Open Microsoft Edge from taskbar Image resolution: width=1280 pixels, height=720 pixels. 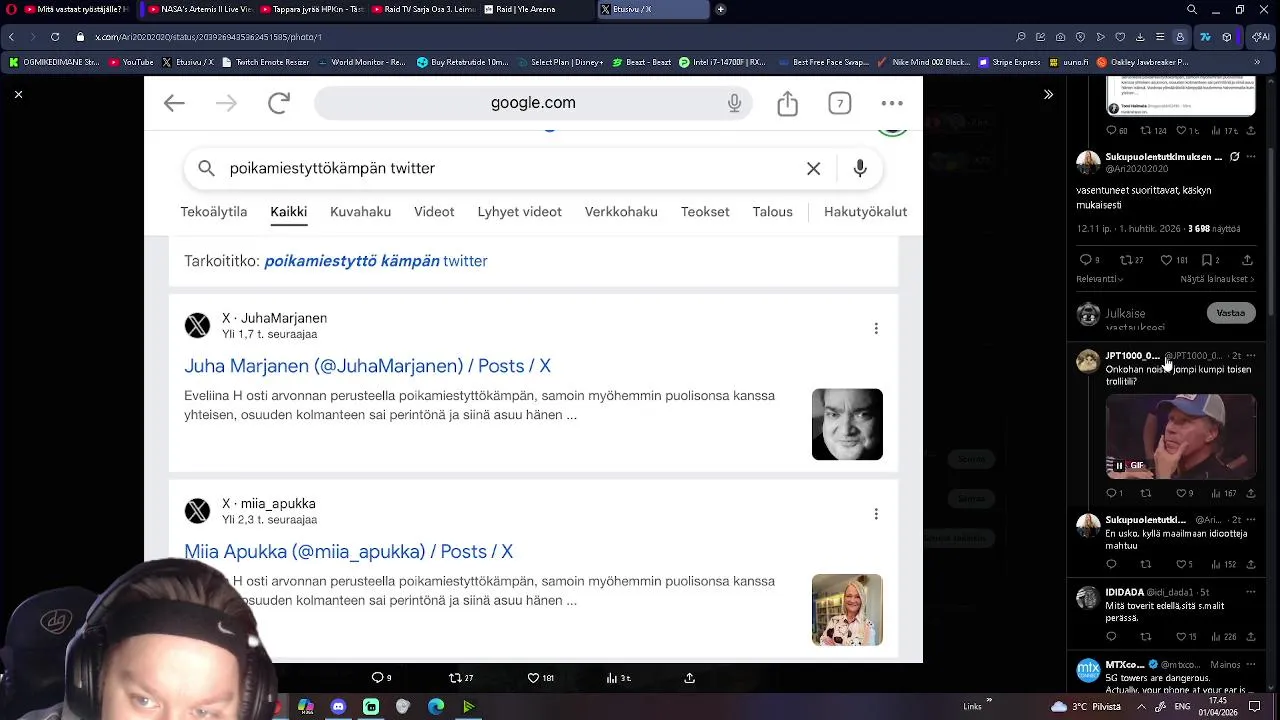coord(436,706)
